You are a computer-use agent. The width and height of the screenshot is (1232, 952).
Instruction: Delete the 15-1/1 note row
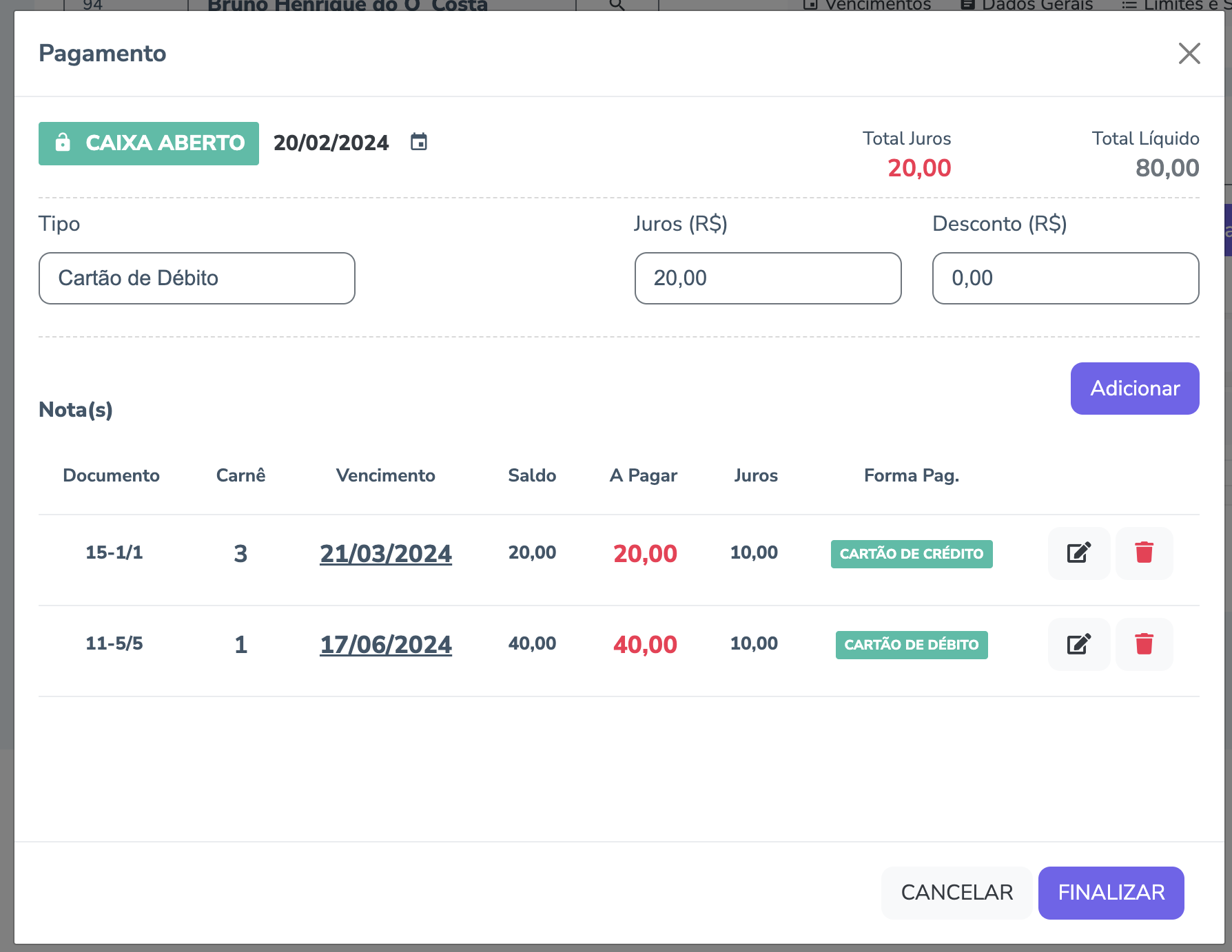click(x=1144, y=553)
